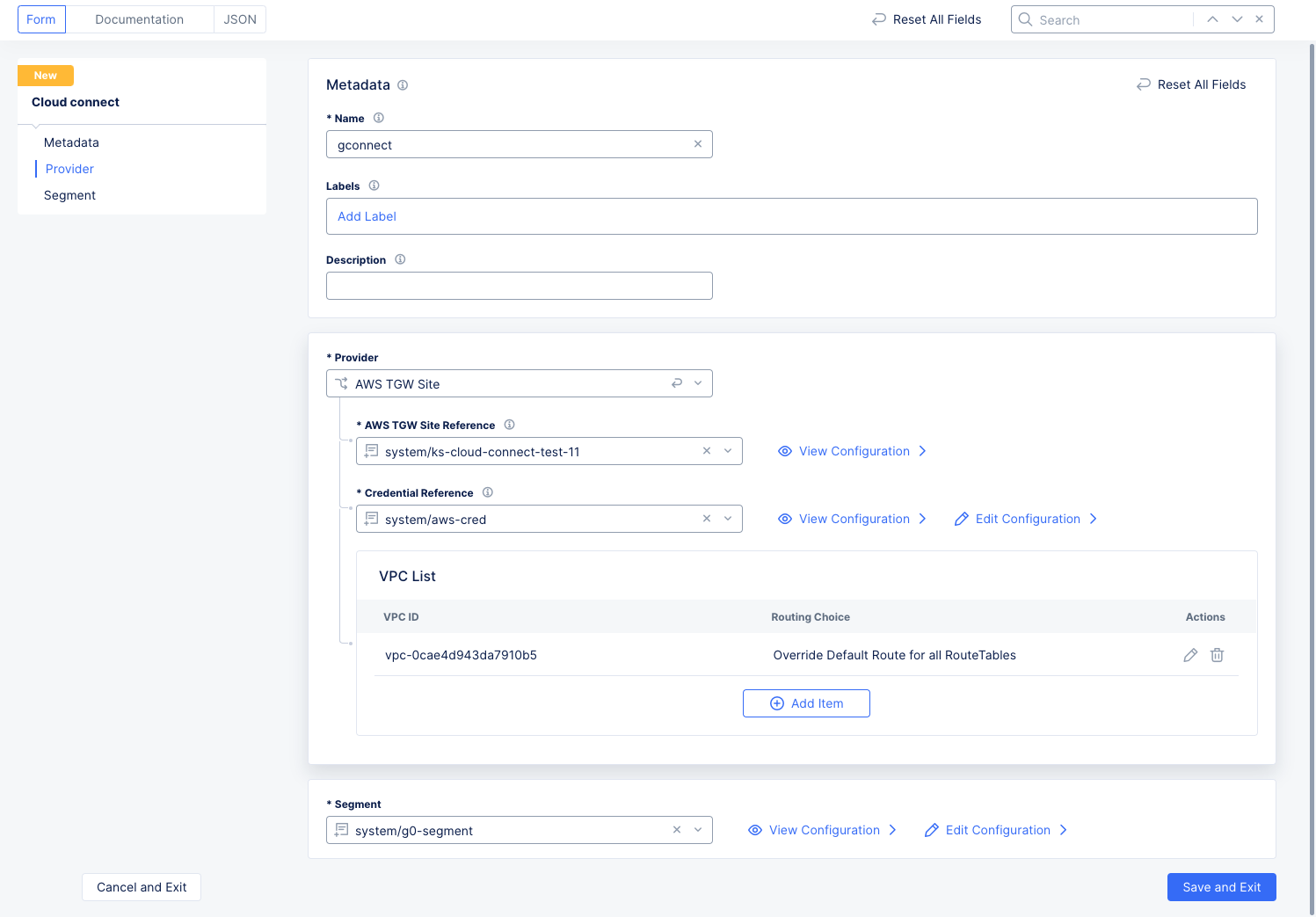Click the eye icon next to View Configuration
The height and width of the screenshot is (917, 1316).
tap(784, 450)
